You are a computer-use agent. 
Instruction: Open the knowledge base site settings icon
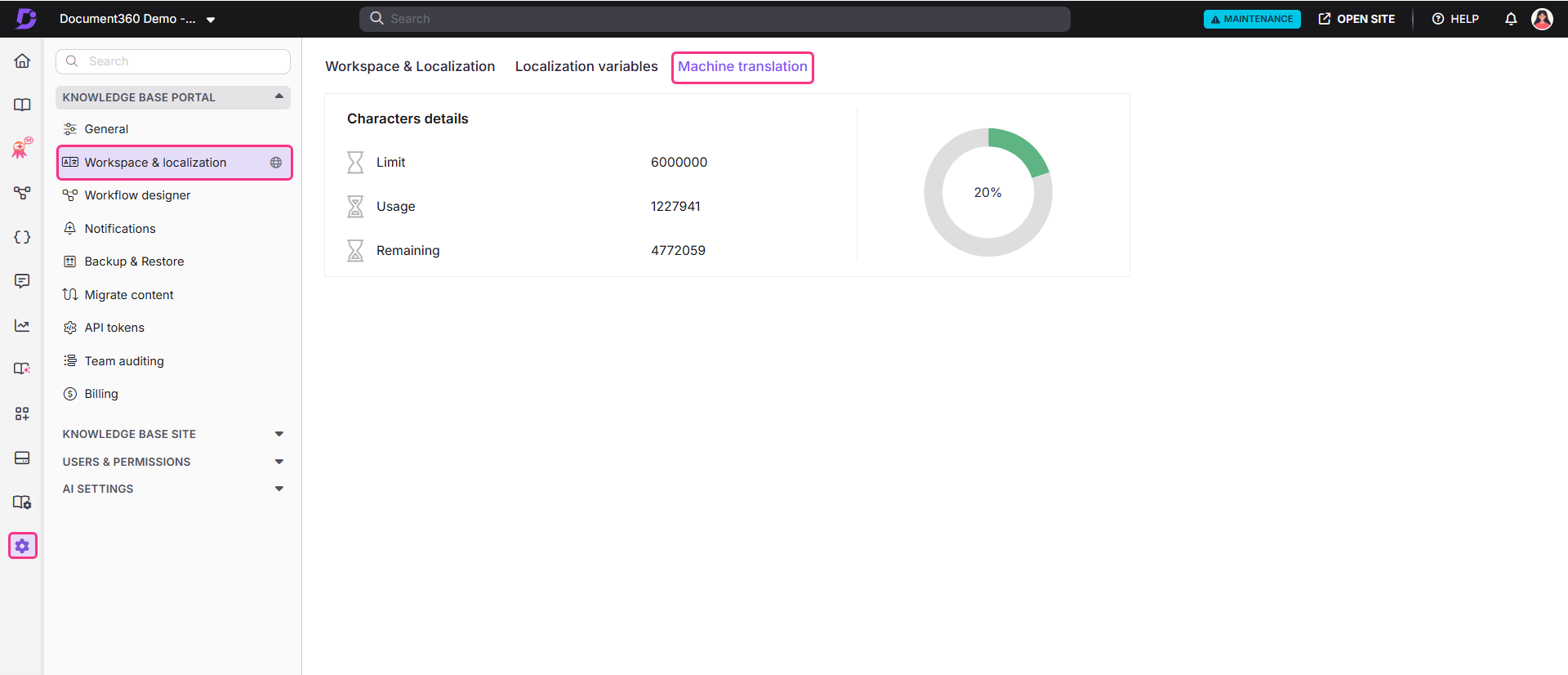(x=22, y=502)
